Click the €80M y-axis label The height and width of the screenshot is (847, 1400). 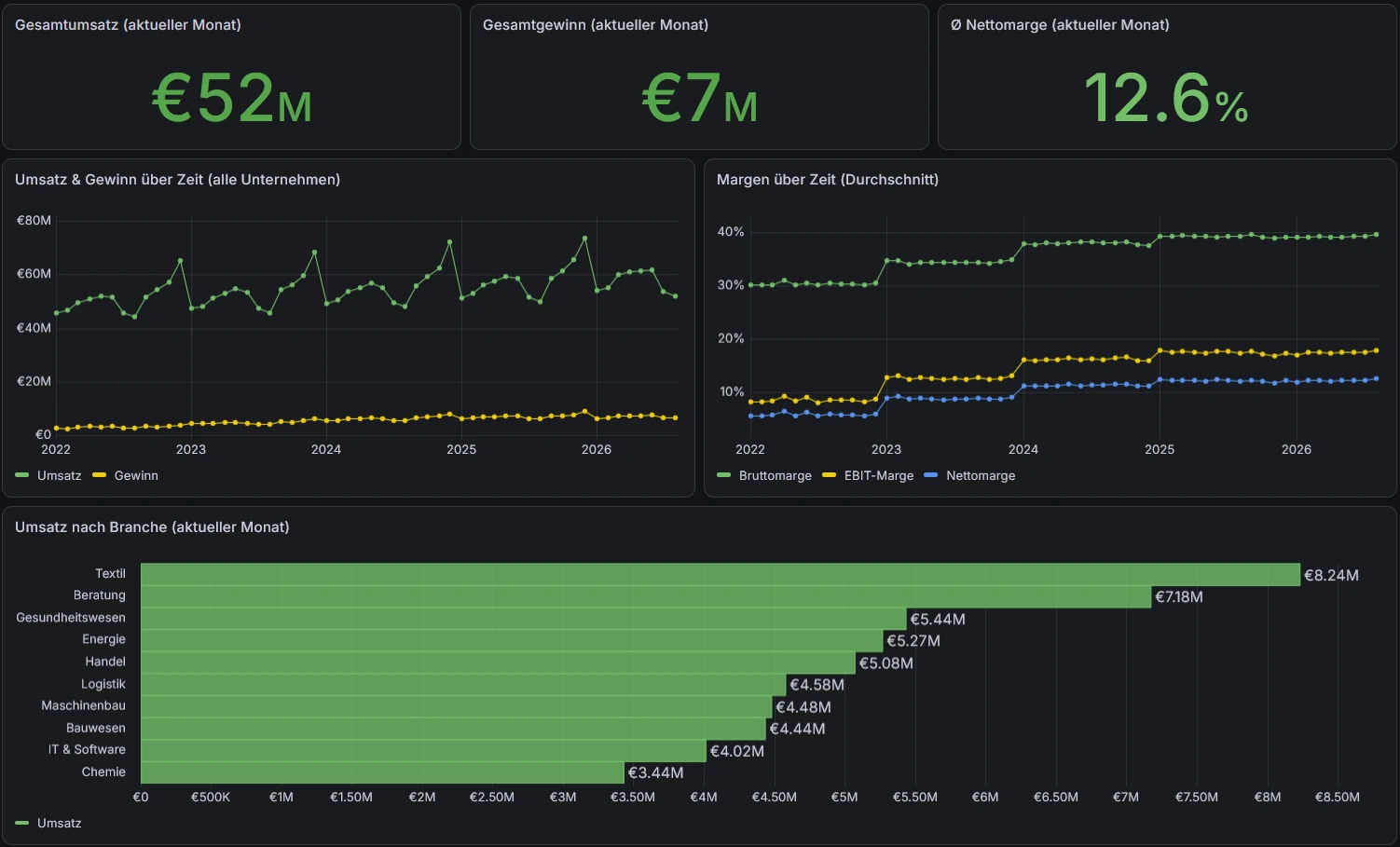pyautogui.click(x=34, y=221)
